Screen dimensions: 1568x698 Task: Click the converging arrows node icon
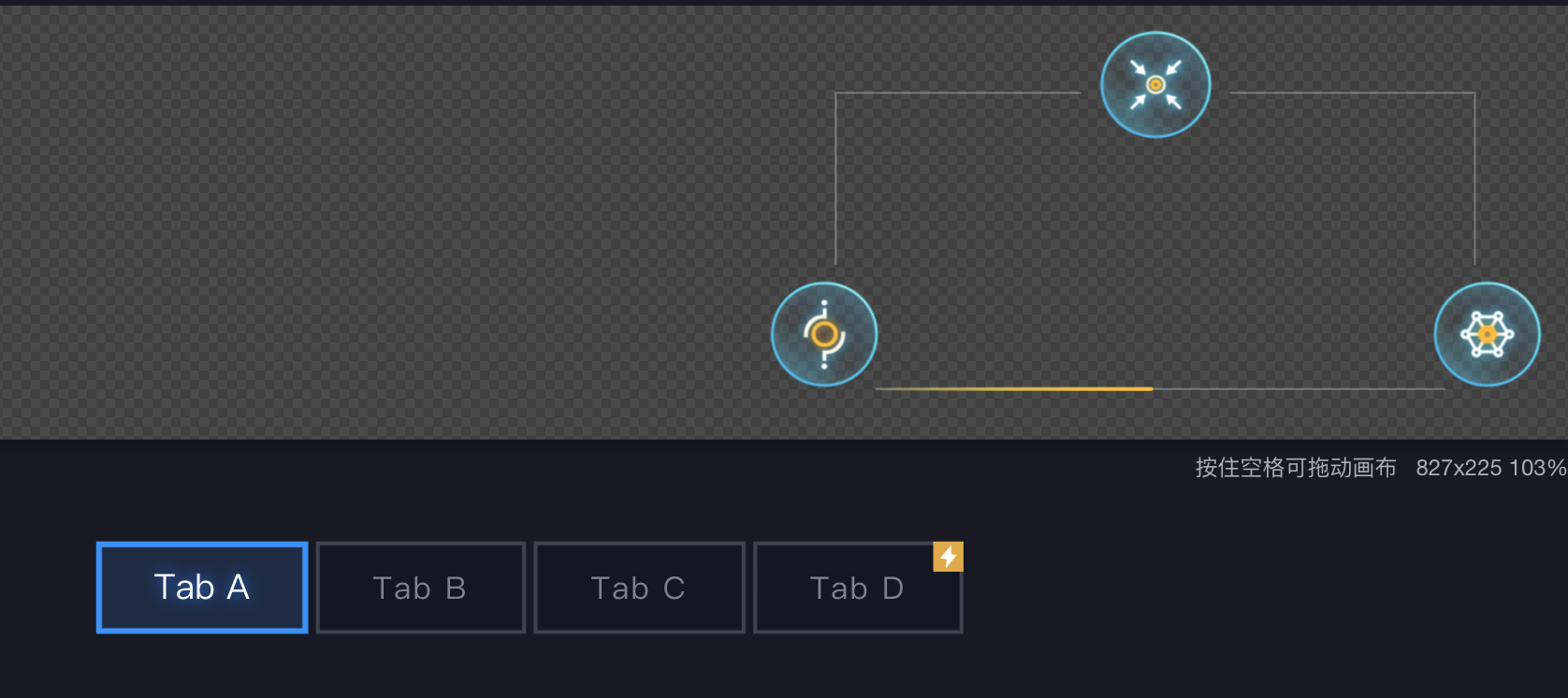[1155, 85]
